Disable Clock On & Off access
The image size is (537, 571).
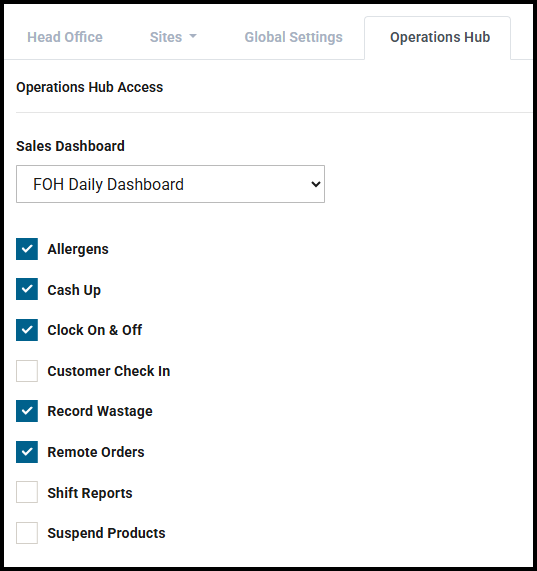click(x=27, y=330)
